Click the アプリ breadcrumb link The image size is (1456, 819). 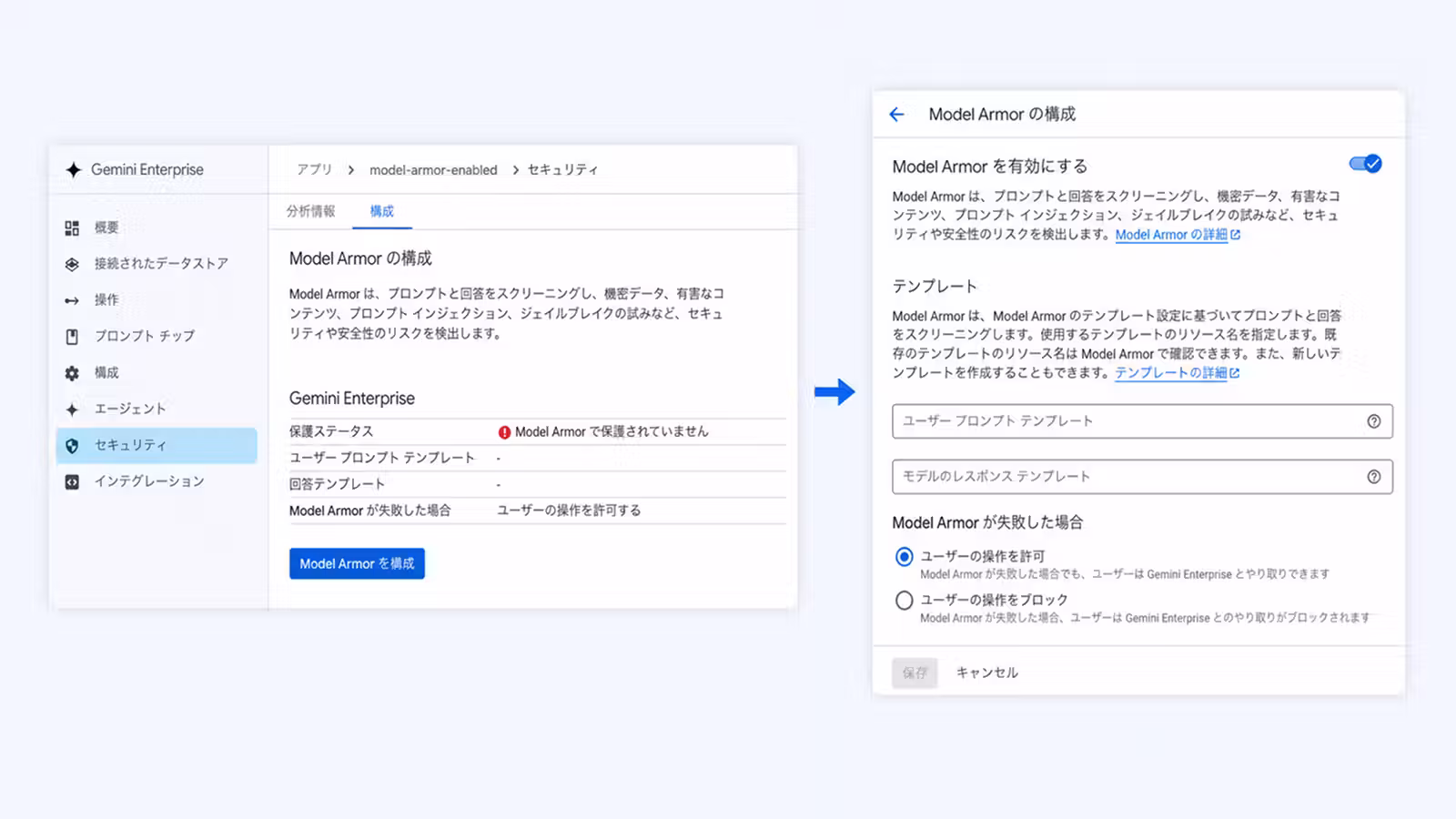pyautogui.click(x=315, y=170)
